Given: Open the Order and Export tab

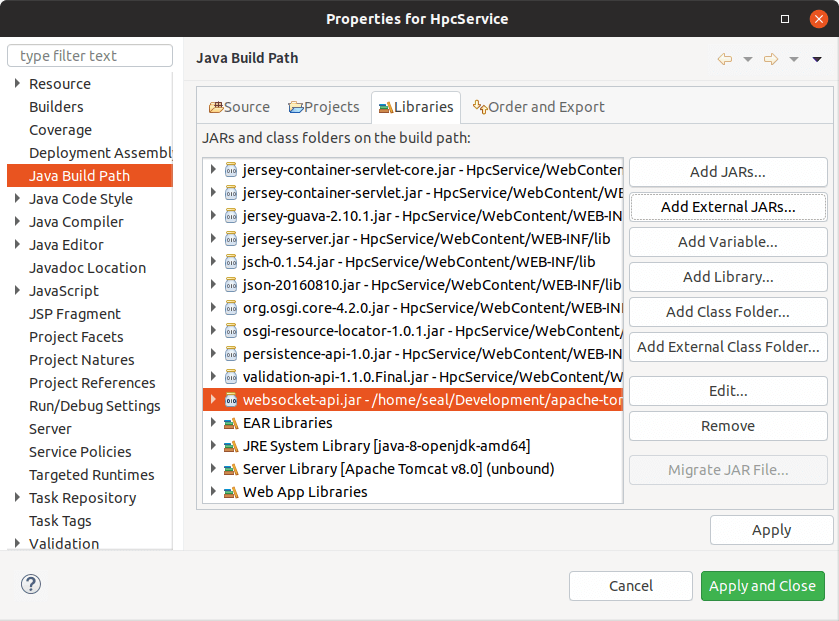Looking at the screenshot, I should (x=538, y=107).
